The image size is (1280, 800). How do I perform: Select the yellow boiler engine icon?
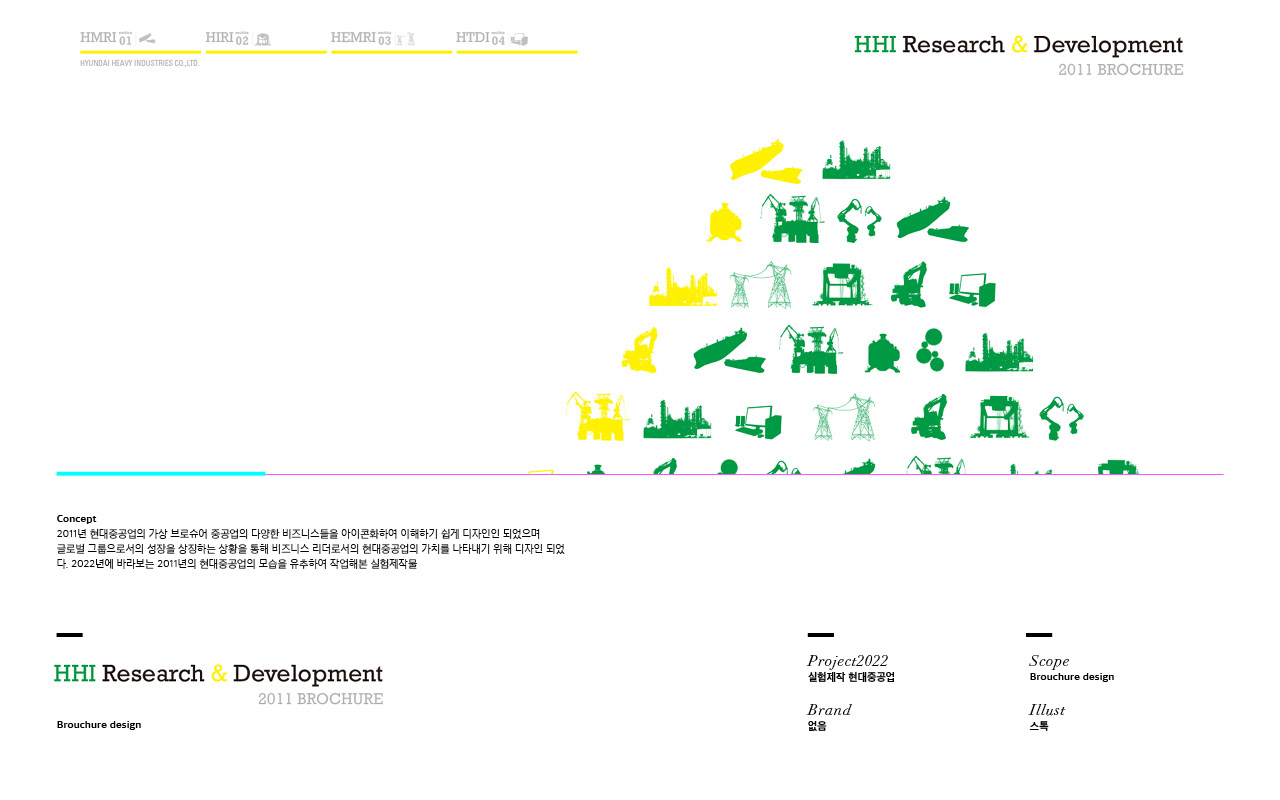coord(724,222)
